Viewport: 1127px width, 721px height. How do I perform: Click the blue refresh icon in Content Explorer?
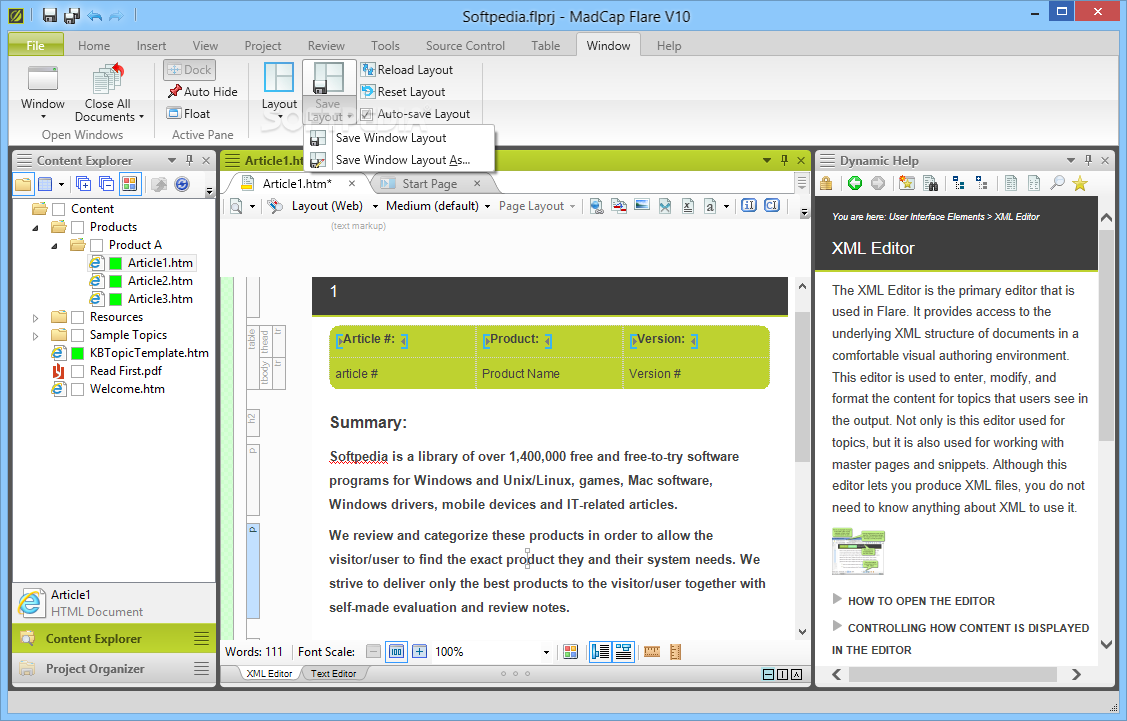182,184
